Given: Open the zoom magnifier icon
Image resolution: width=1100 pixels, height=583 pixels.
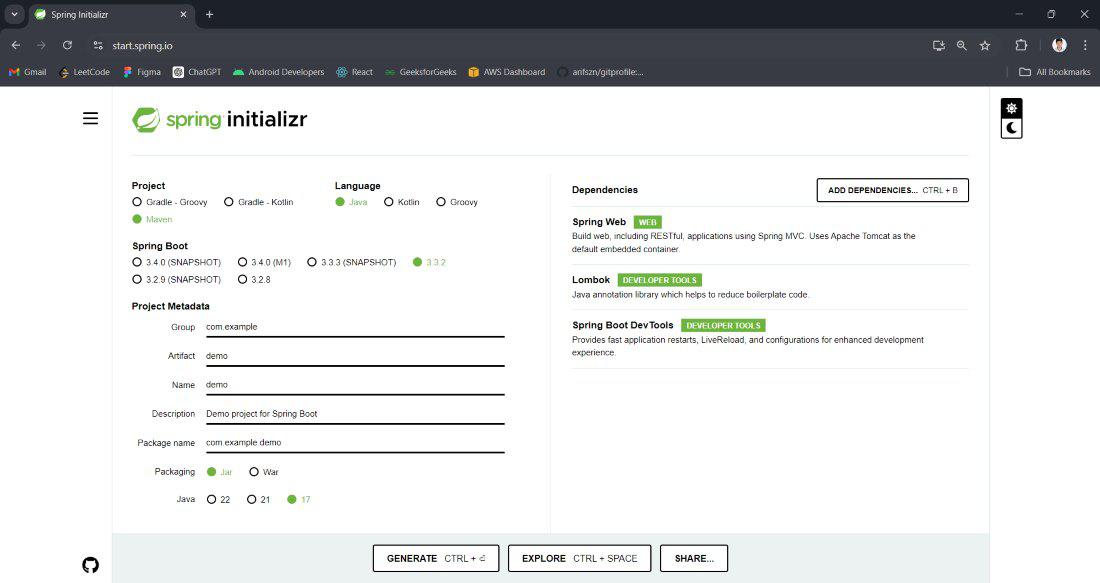Looking at the screenshot, I should point(962,46).
